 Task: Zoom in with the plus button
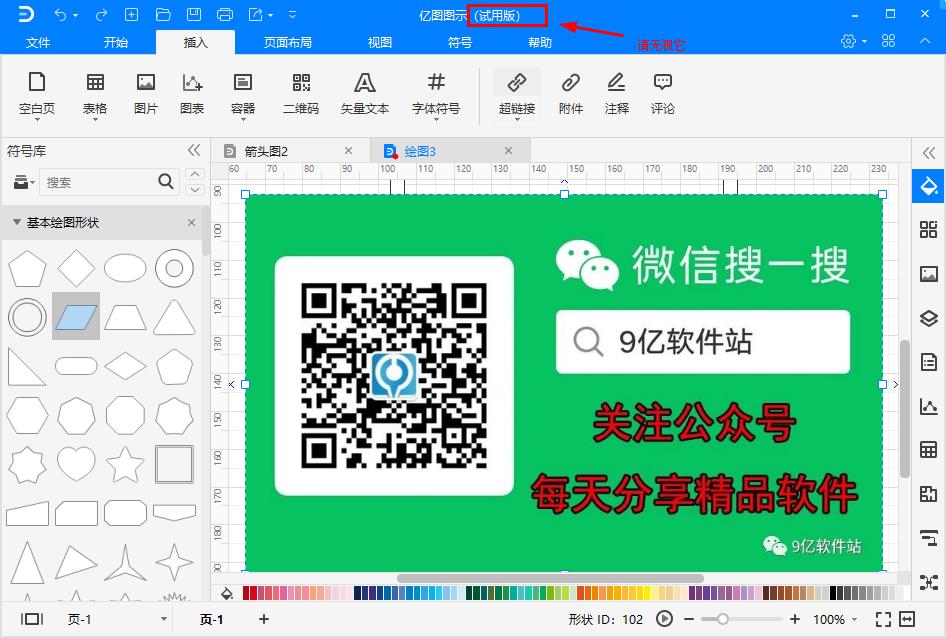[x=795, y=619]
